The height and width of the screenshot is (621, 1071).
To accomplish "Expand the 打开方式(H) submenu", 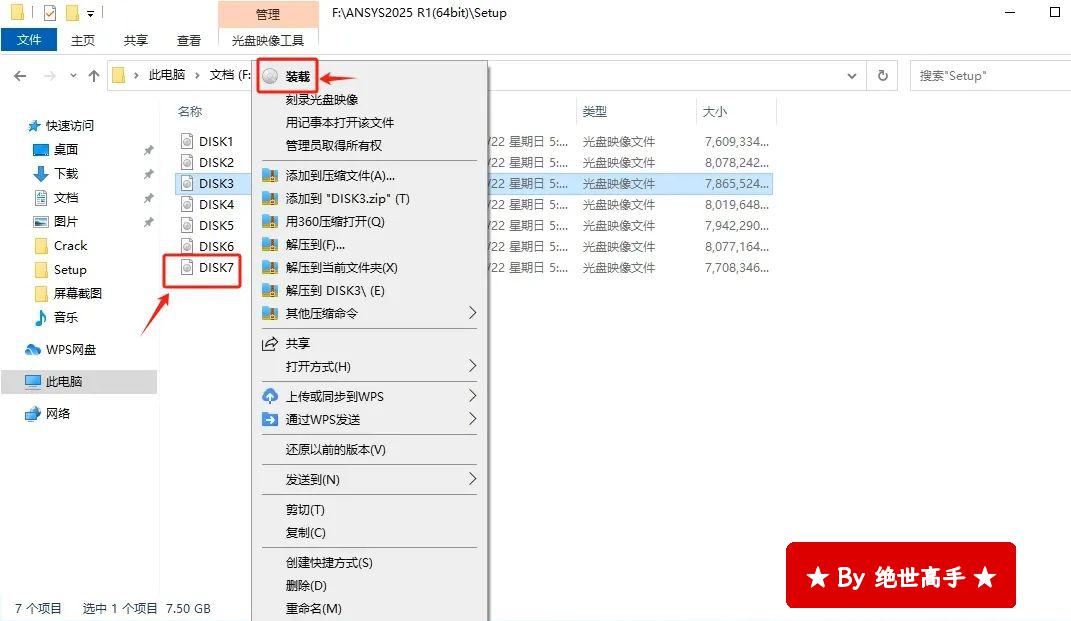I will click(x=472, y=366).
